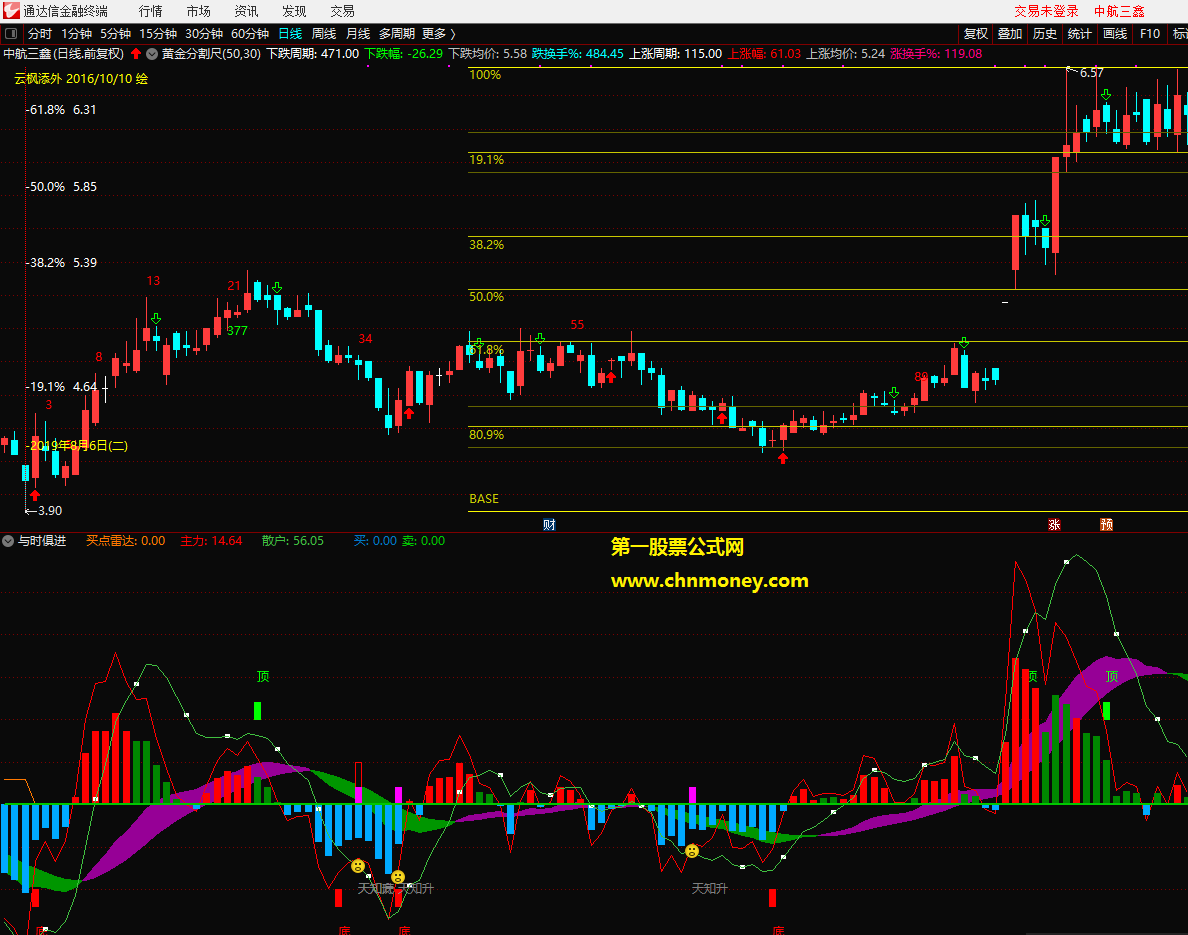
Task: Click the -19.1% 4.64 level label
Action: click(x=61, y=387)
